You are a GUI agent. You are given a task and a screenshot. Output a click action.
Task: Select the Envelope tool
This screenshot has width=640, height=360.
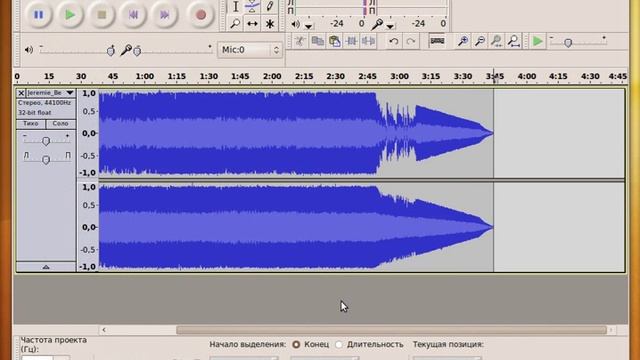click(252, 6)
